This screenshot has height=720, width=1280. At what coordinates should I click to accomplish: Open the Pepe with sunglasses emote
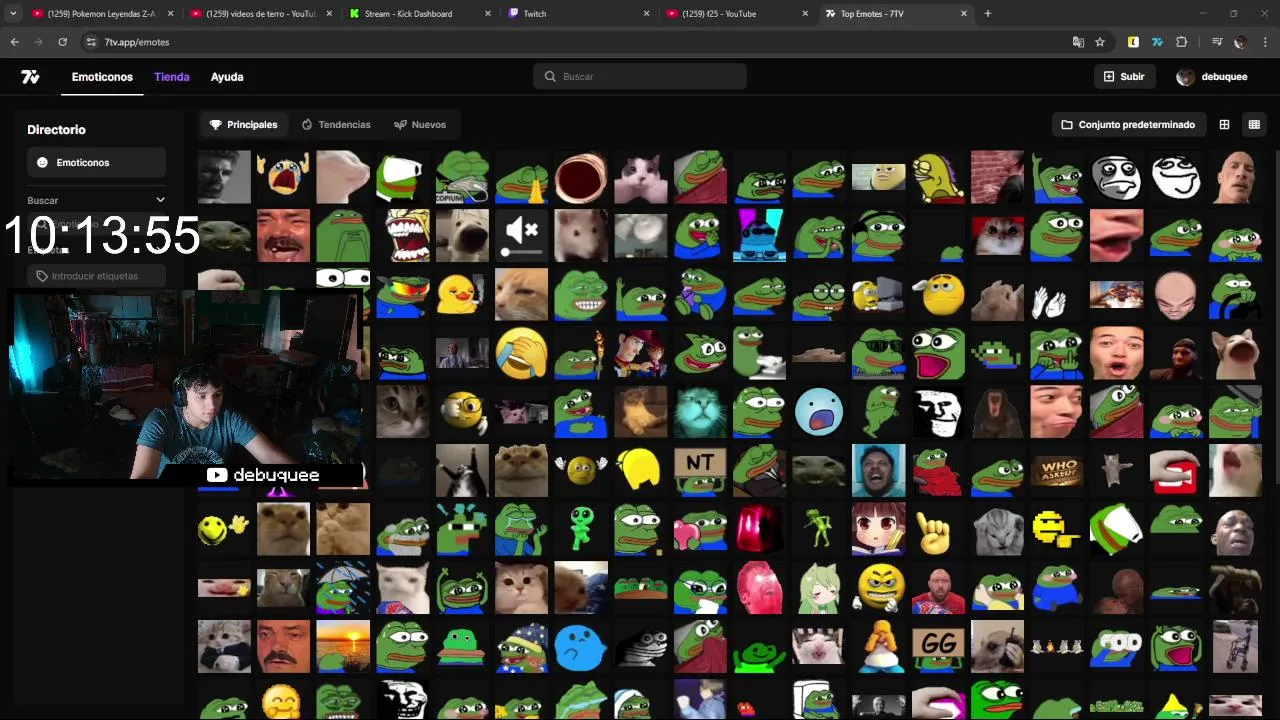pos(878,354)
